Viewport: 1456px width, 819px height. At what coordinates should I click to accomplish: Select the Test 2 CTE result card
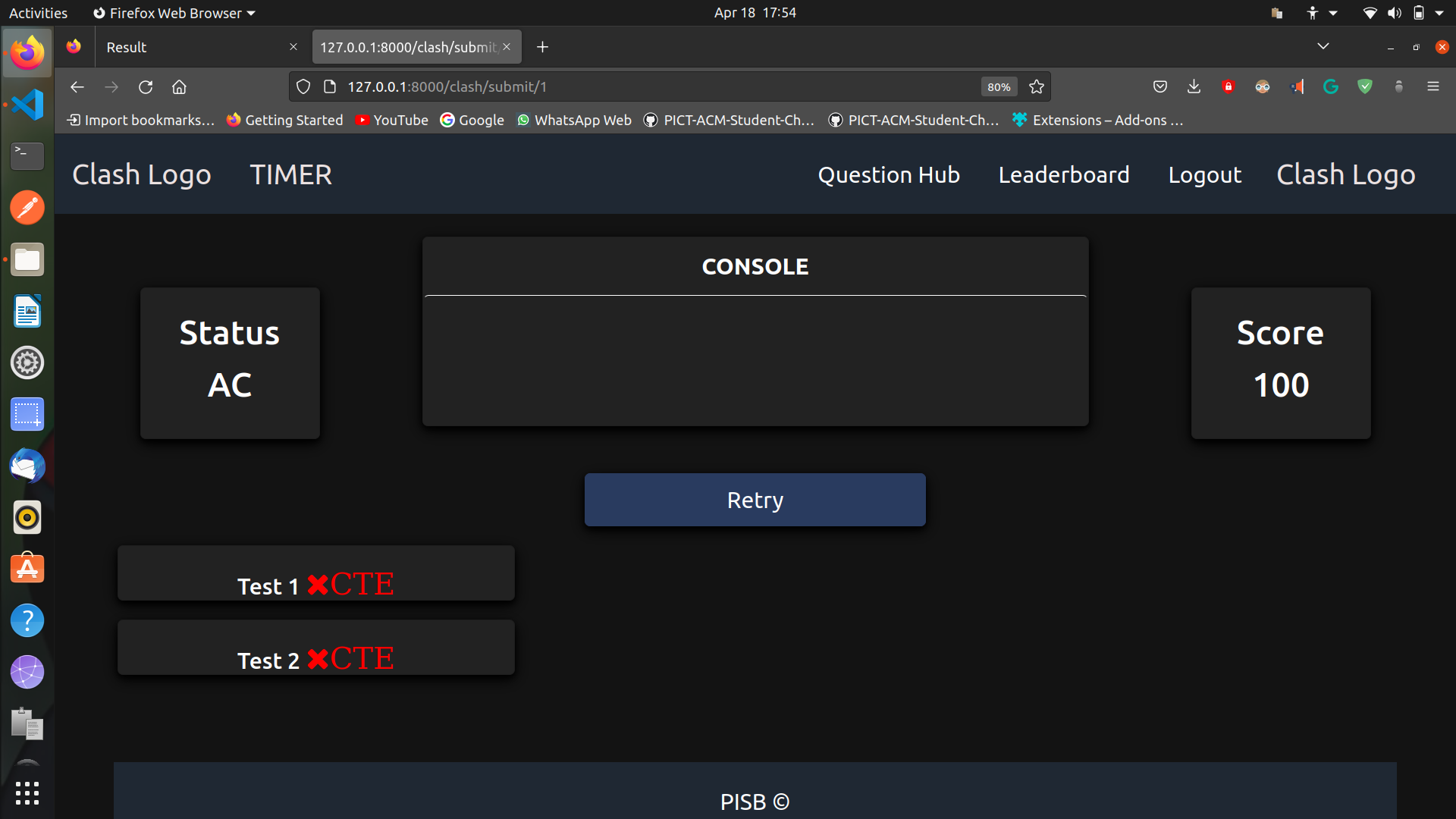316,648
